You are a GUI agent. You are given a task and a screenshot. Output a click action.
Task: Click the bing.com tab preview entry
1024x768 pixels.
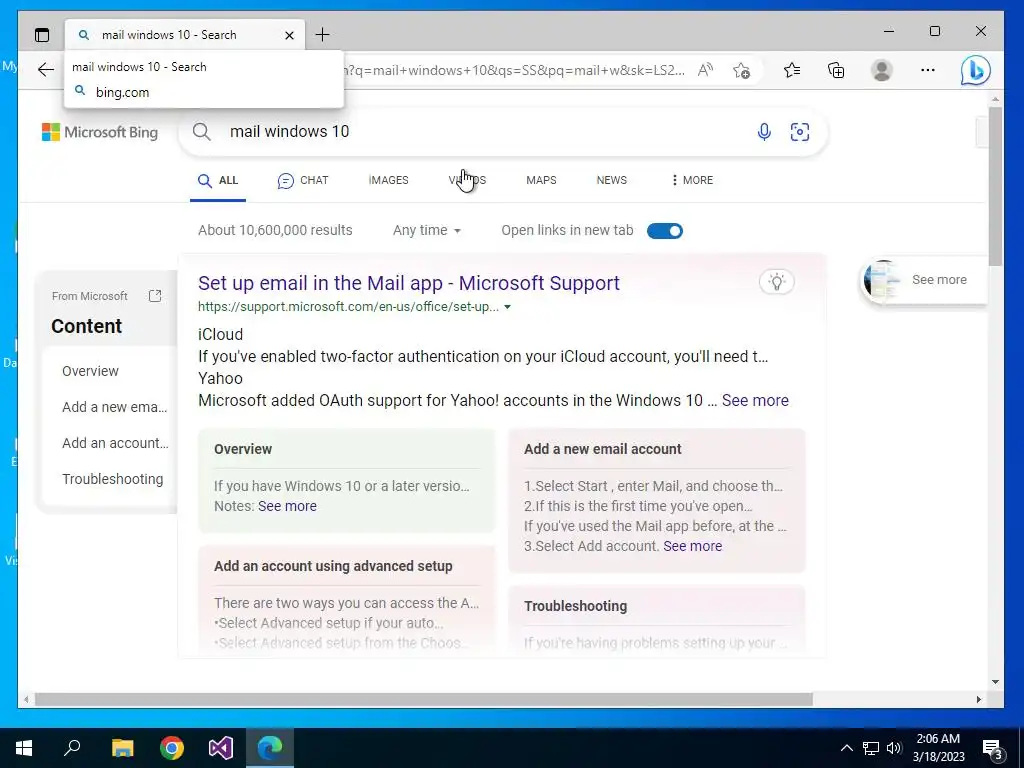tap(122, 92)
